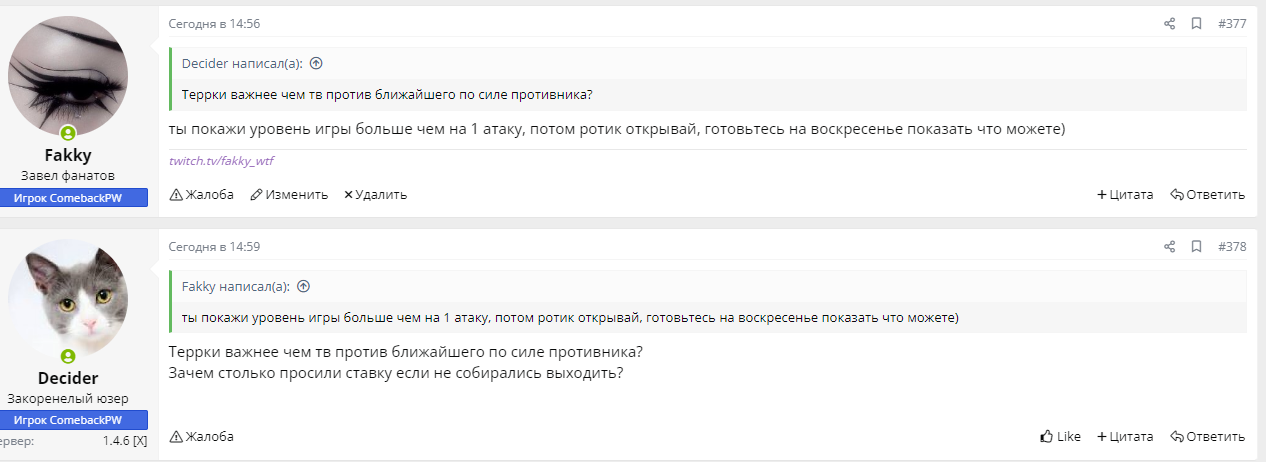Jump to Decider's quoted original post arrow
1266x462 pixels.
[316, 63]
